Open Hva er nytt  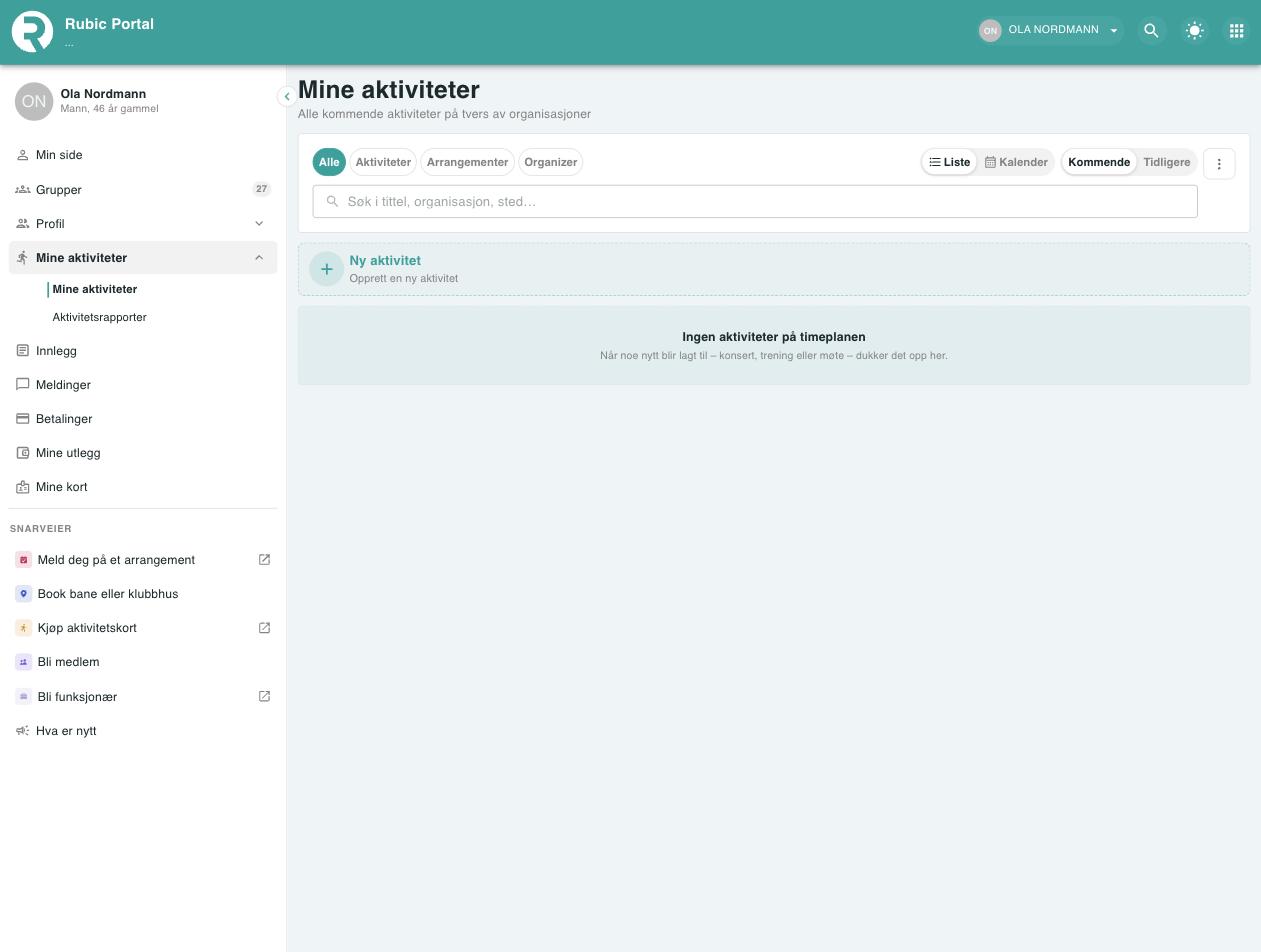(143, 731)
